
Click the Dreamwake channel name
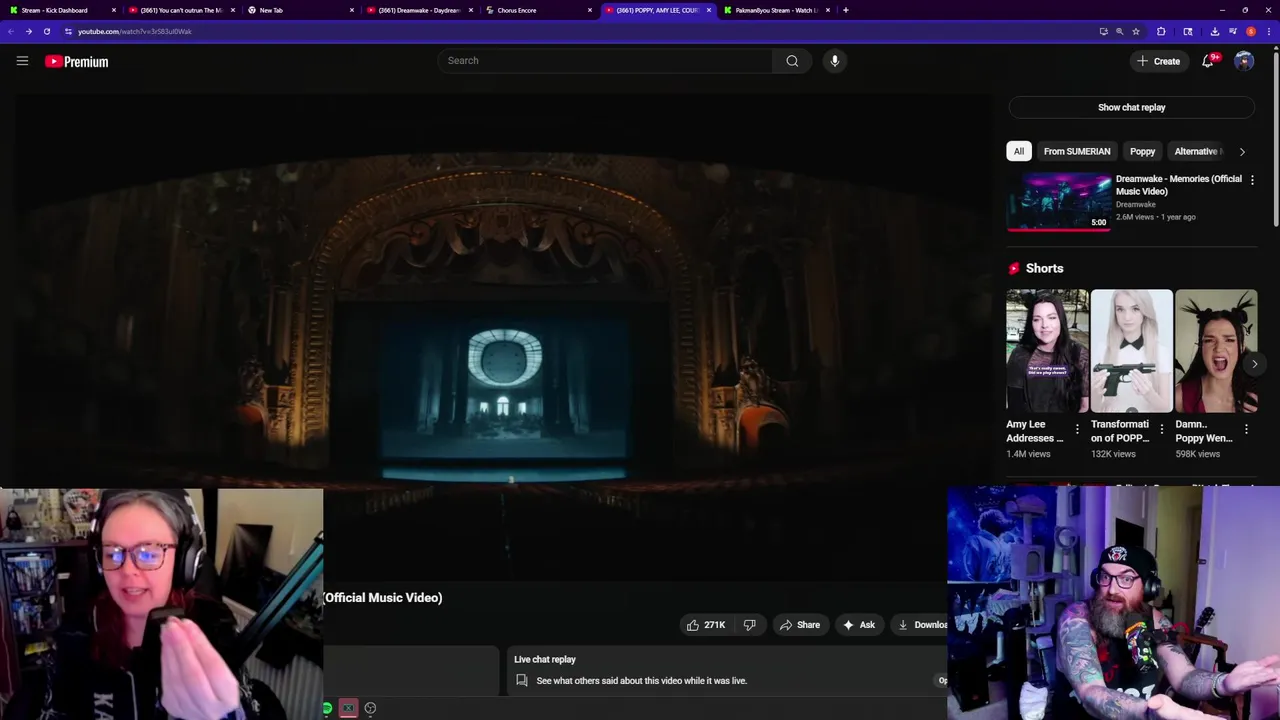[x=1135, y=204]
